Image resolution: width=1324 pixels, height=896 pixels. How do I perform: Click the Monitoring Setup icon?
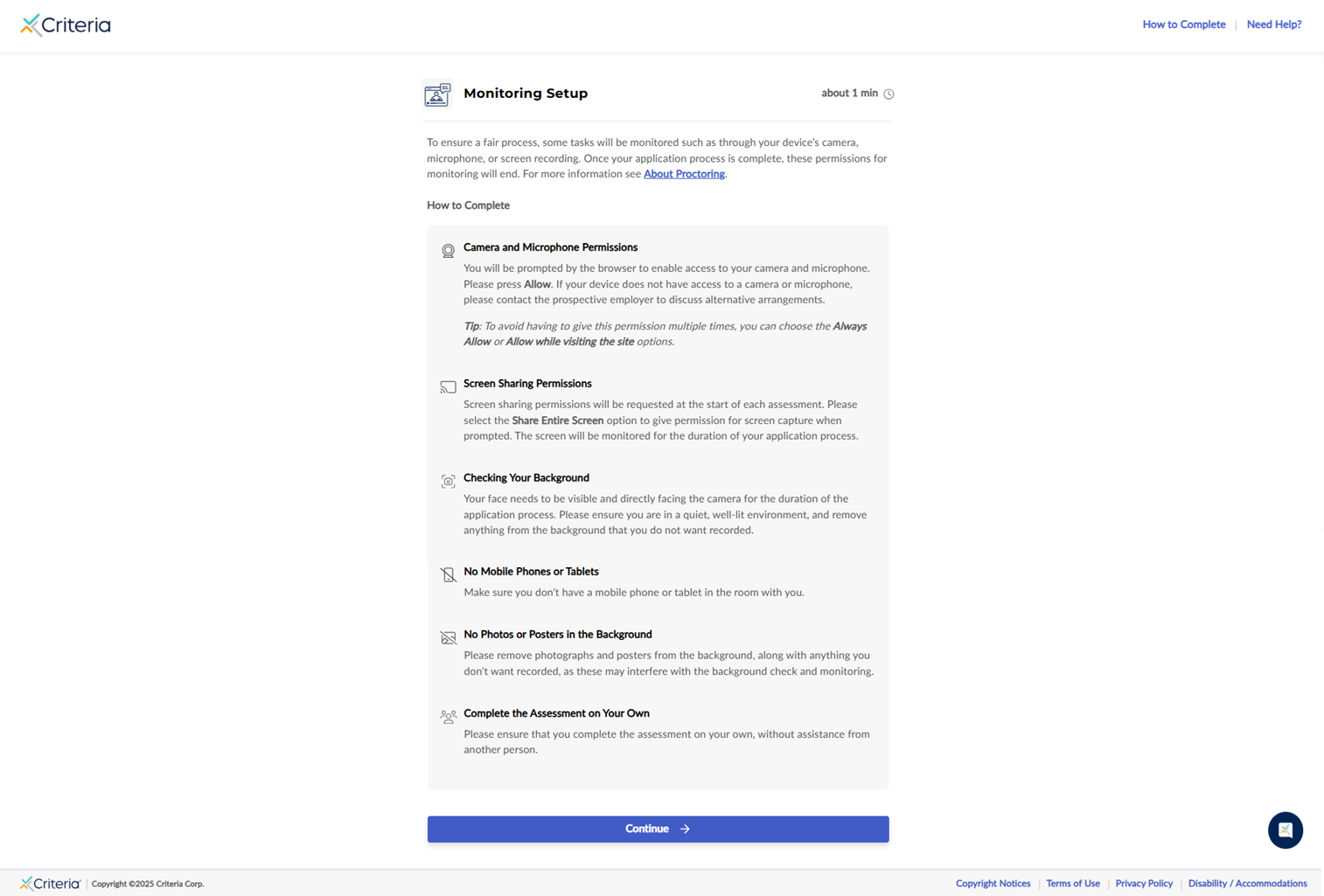pyautogui.click(x=437, y=94)
